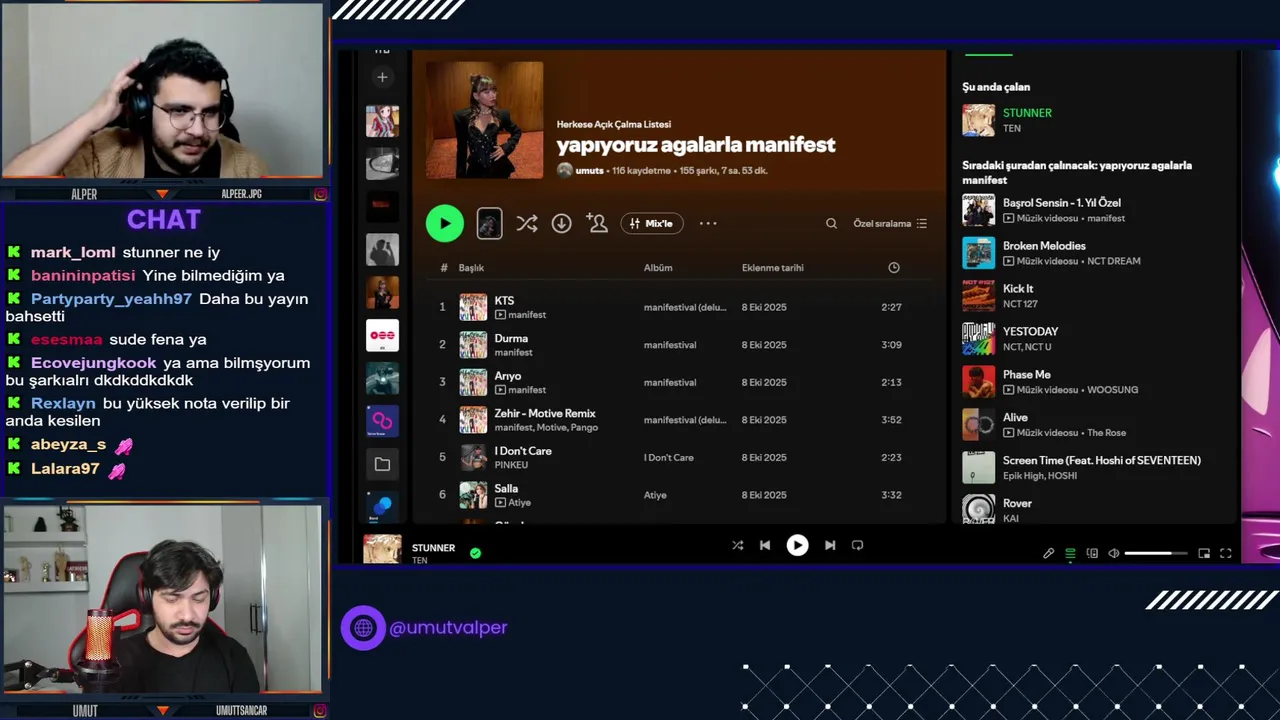Create new playlist with plus icon

coord(382,77)
